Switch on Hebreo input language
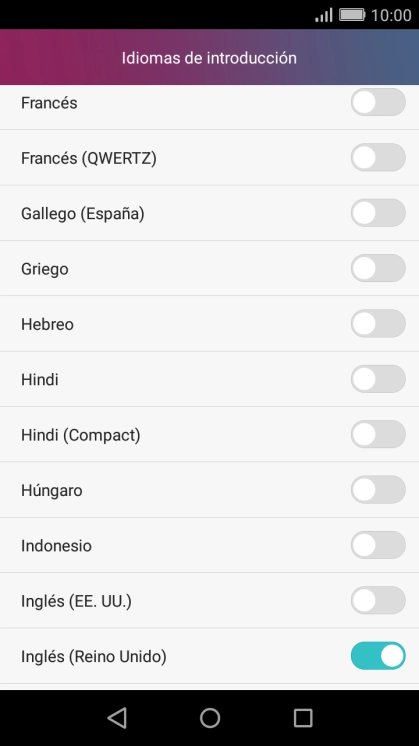Image resolution: width=419 pixels, height=746 pixels. [x=378, y=324]
